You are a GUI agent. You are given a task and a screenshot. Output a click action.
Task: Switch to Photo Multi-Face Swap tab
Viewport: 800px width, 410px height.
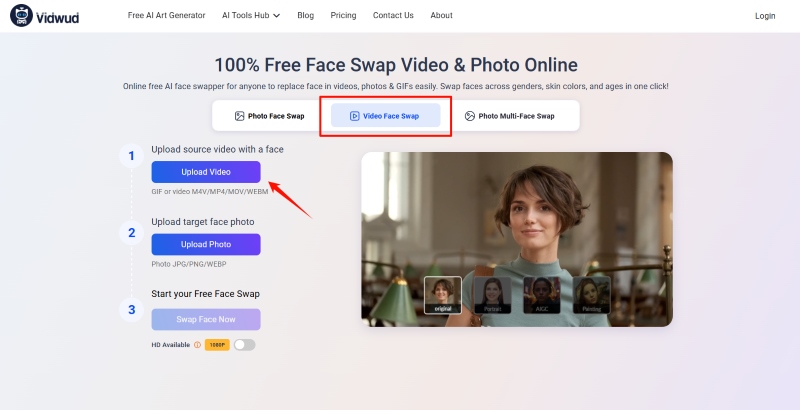(x=509, y=116)
